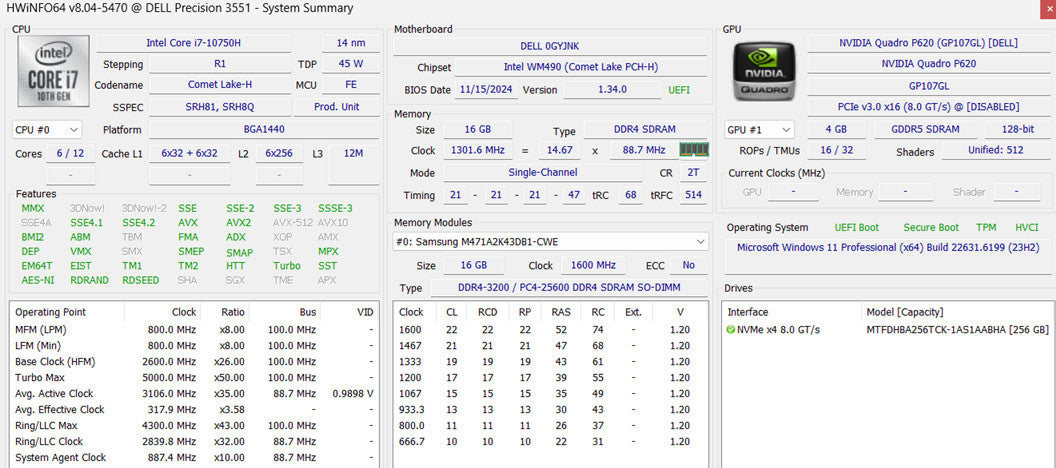Click the Intel Core i7-10750H name field
Screen dimensions: 1056x468
pyautogui.click(x=194, y=43)
